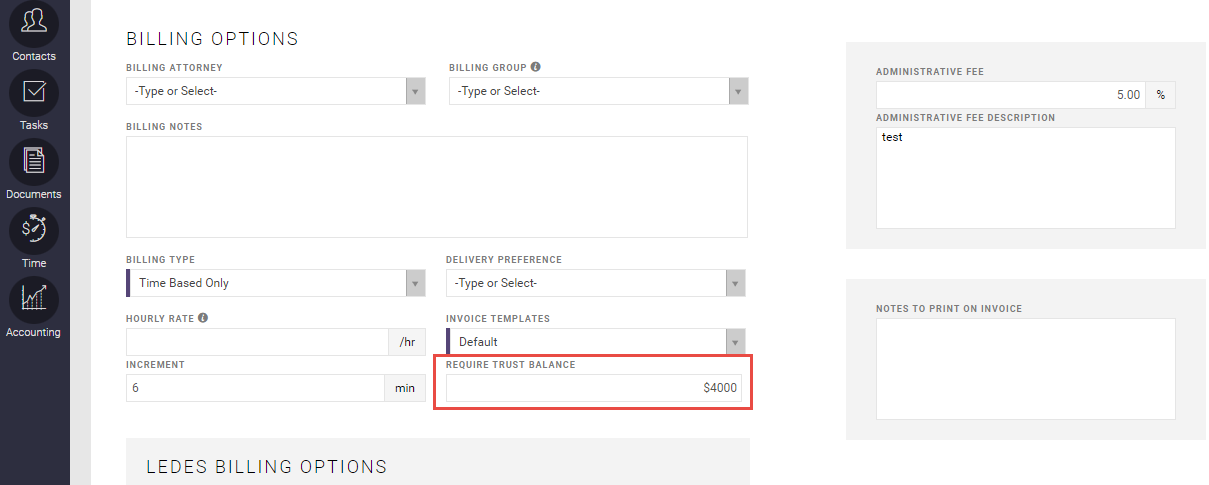Viewport: 1209px width, 485px height.
Task: Click the Billing Group info icon
Action: pos(536,67)
